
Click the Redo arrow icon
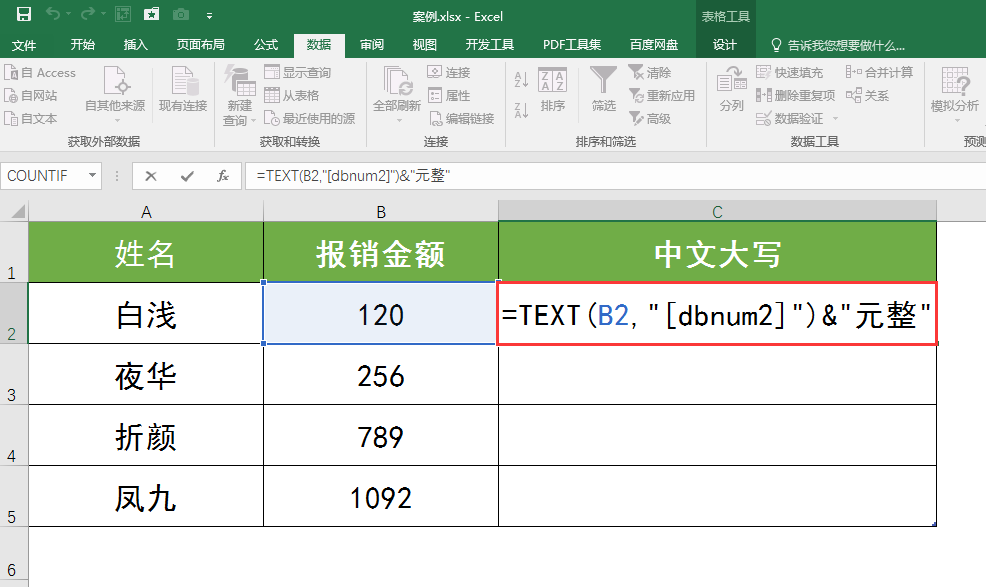coord(87,14)
